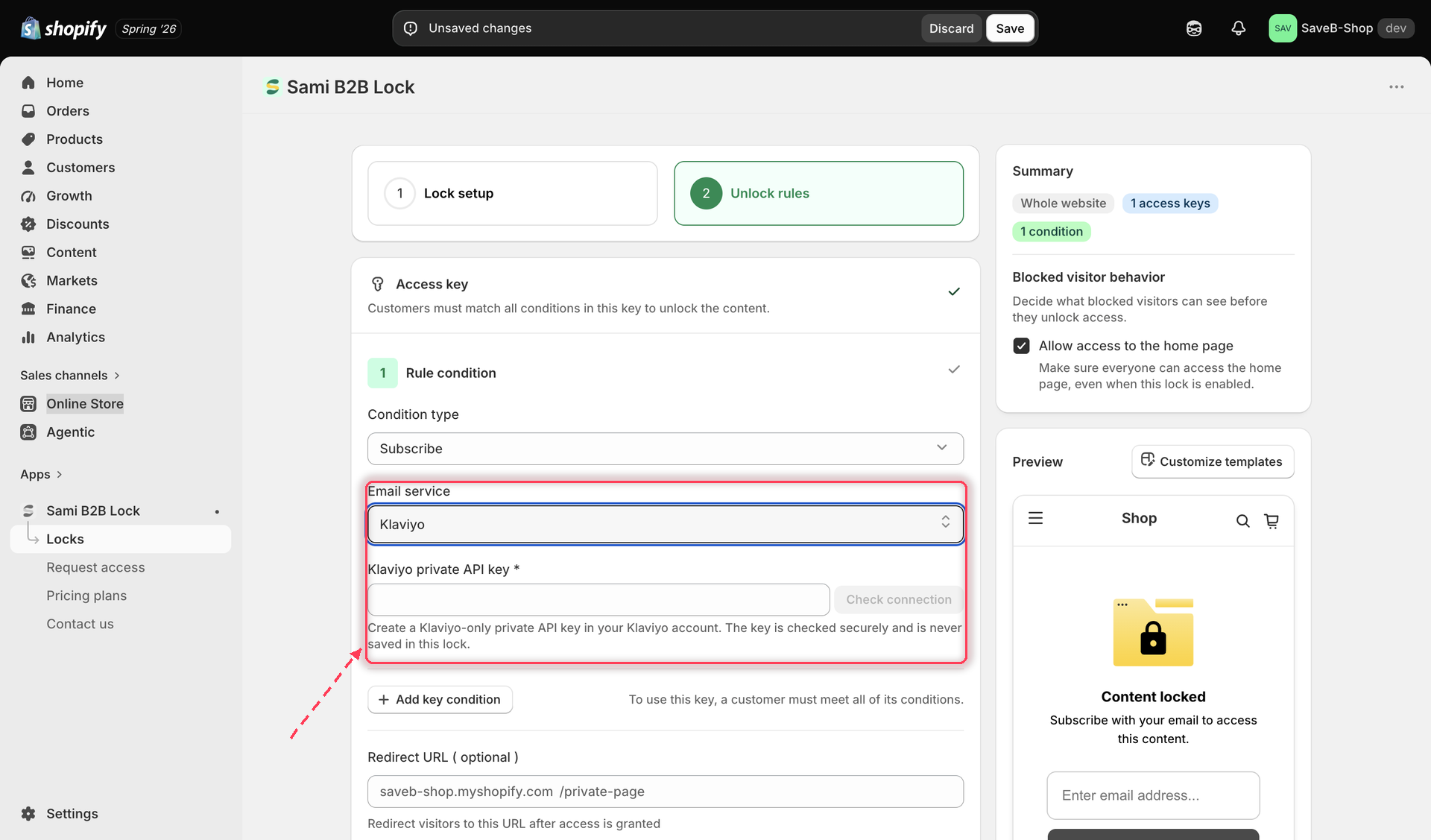Click the Growth gauge icon
The image size is (1431, 840).
(x=28, y=196)
